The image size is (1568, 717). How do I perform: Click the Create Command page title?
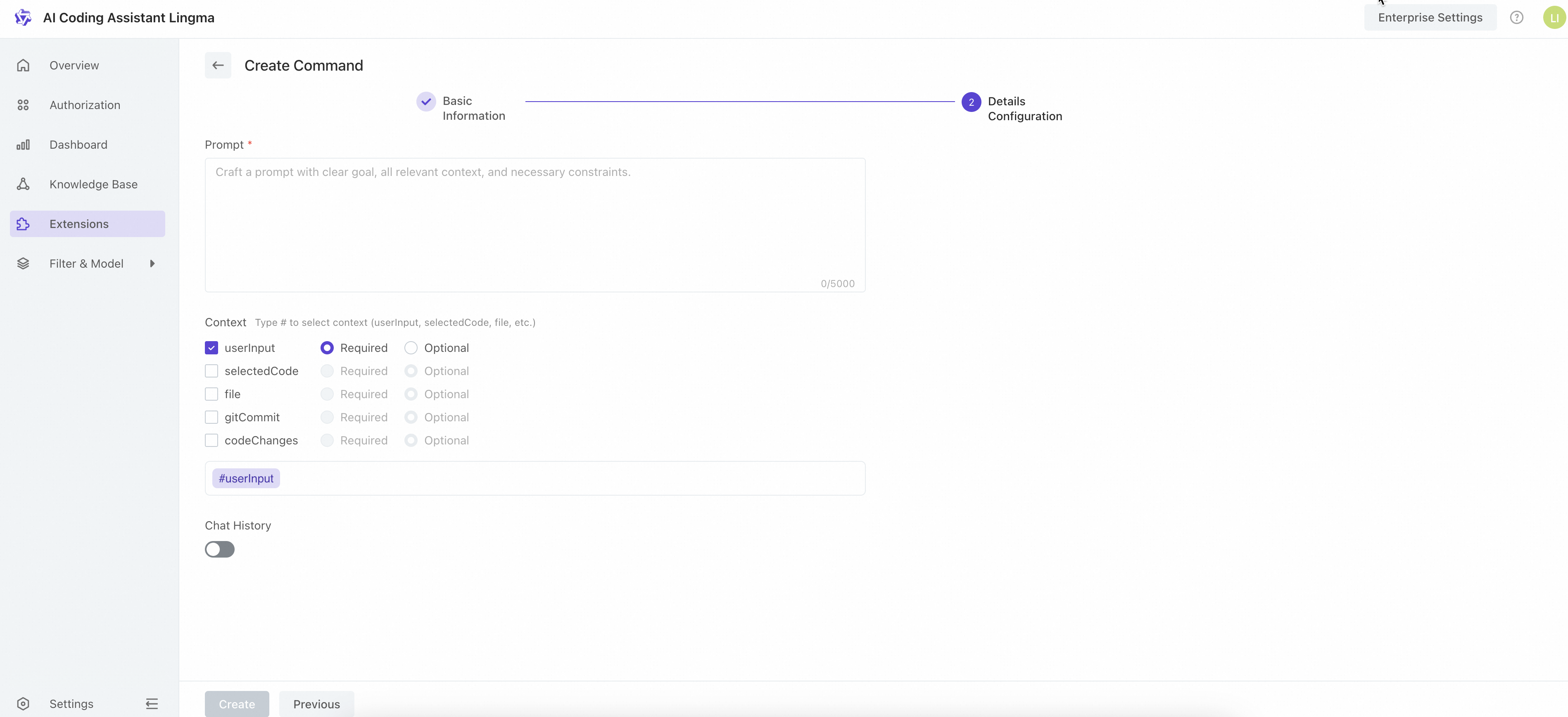(x=304, y=65)
